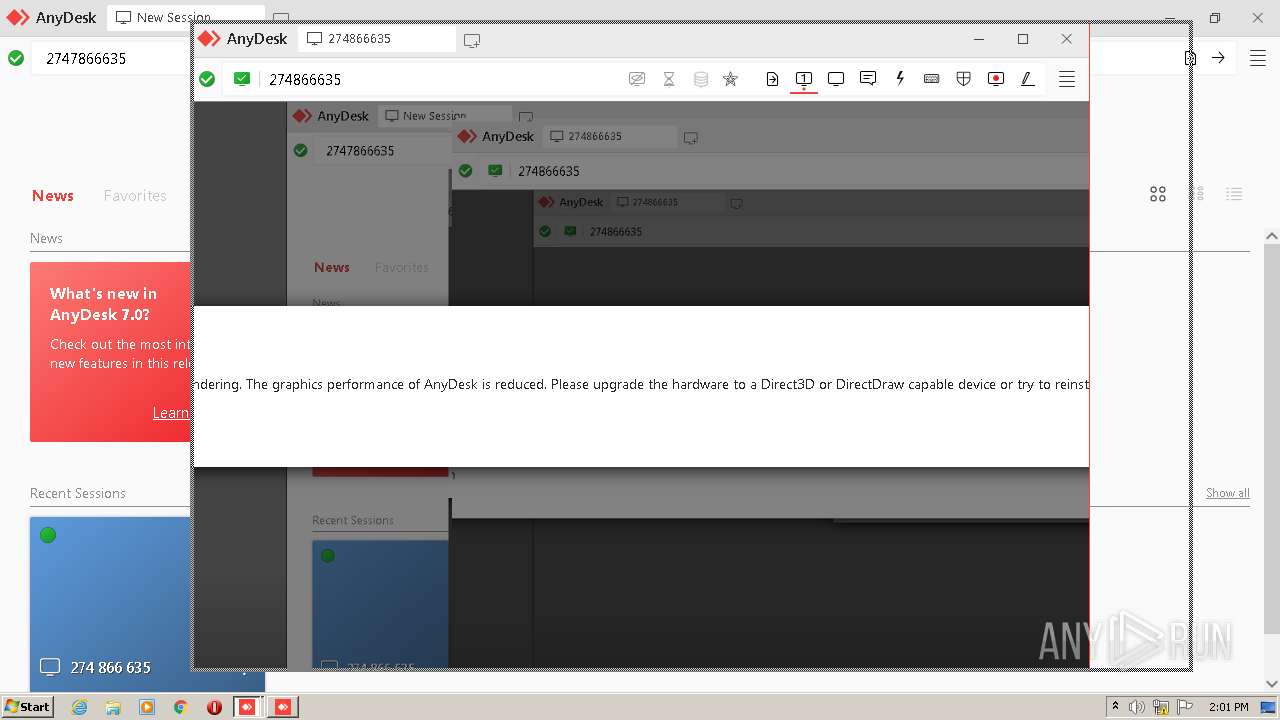Viewport: 1280px width, 720px height.
Task: Show hidden system tray icons arrow
Action: pos(1115,707)
